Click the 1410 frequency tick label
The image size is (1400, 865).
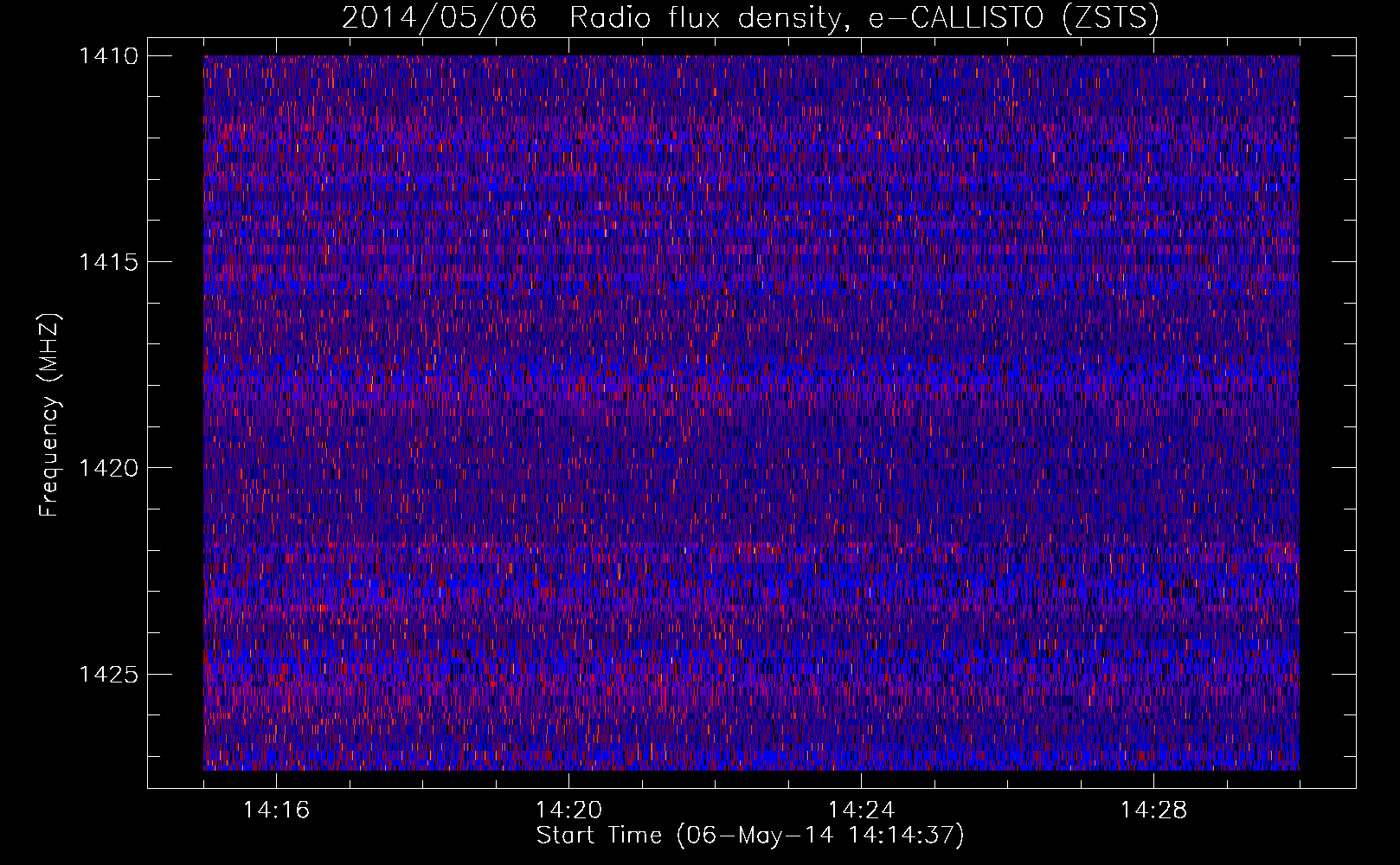[108, 56]
